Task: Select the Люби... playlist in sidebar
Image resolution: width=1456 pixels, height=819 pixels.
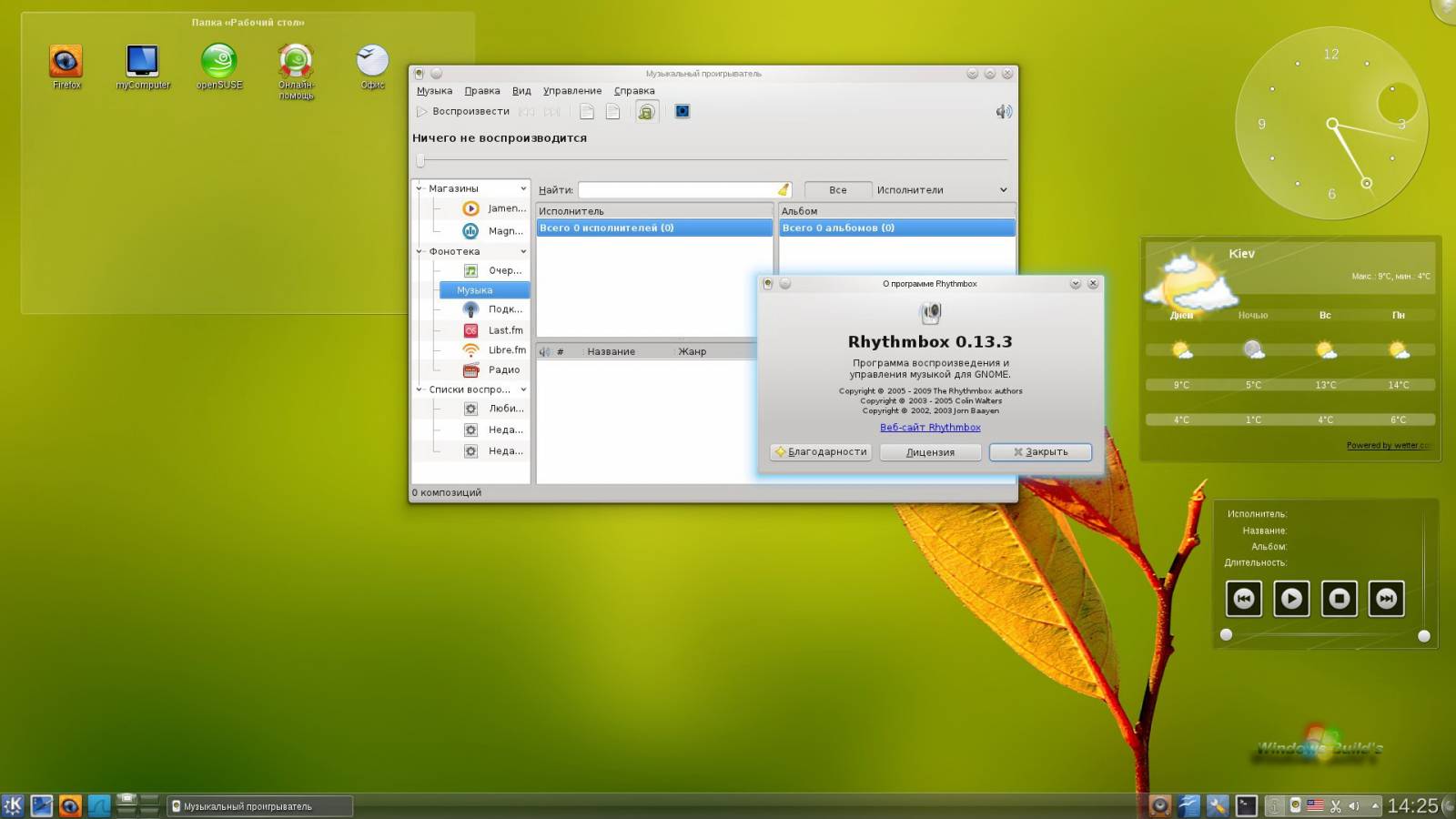Action: pos(494,409)
